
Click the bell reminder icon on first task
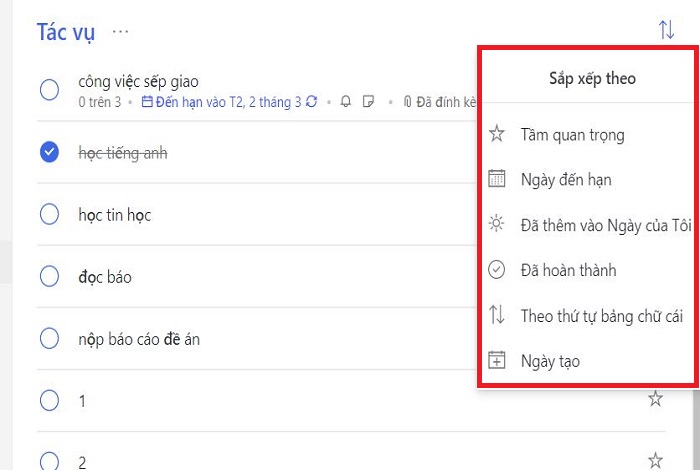click(346, 102)
